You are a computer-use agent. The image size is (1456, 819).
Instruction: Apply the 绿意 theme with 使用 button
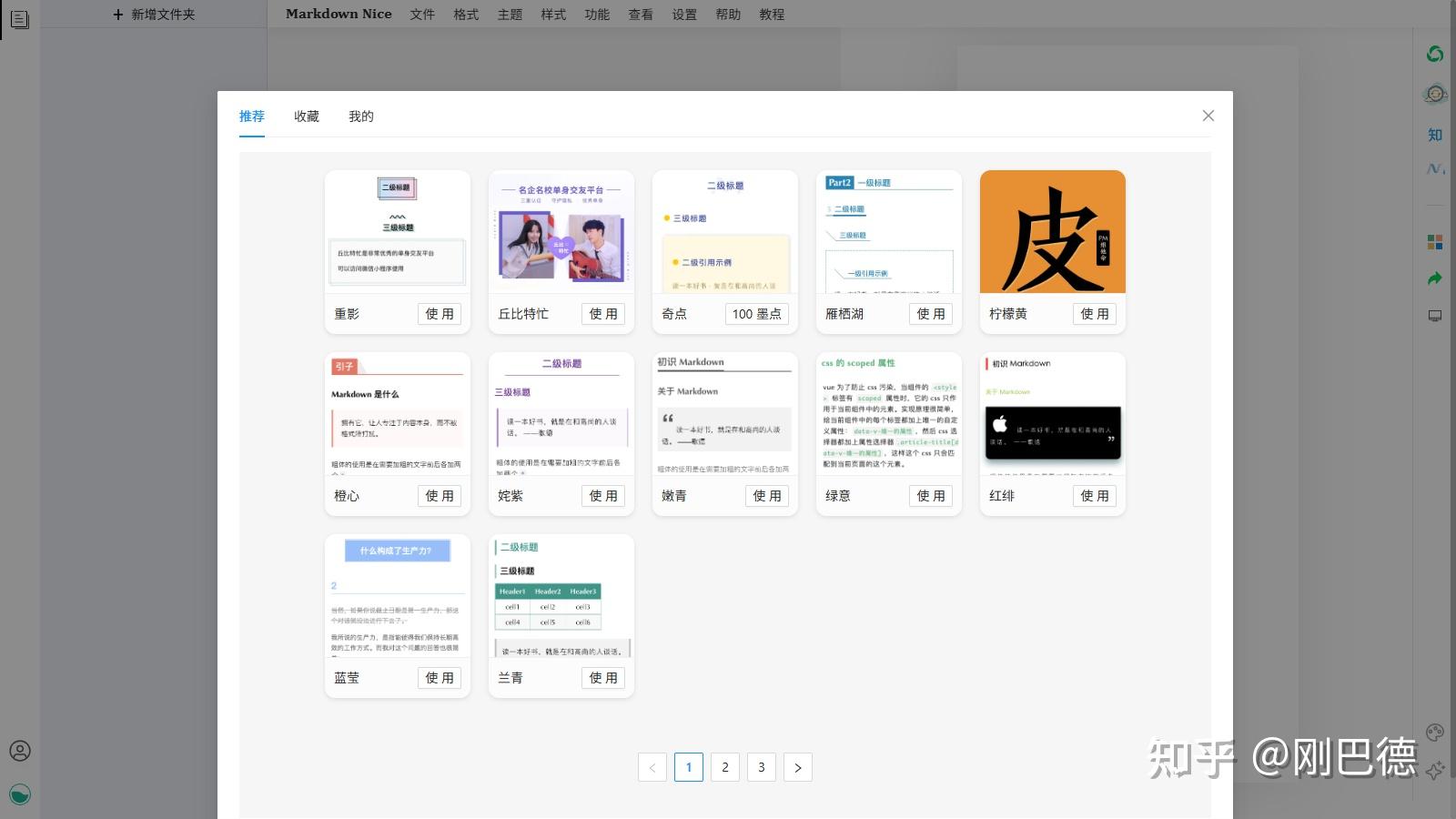tap(931, 496)
